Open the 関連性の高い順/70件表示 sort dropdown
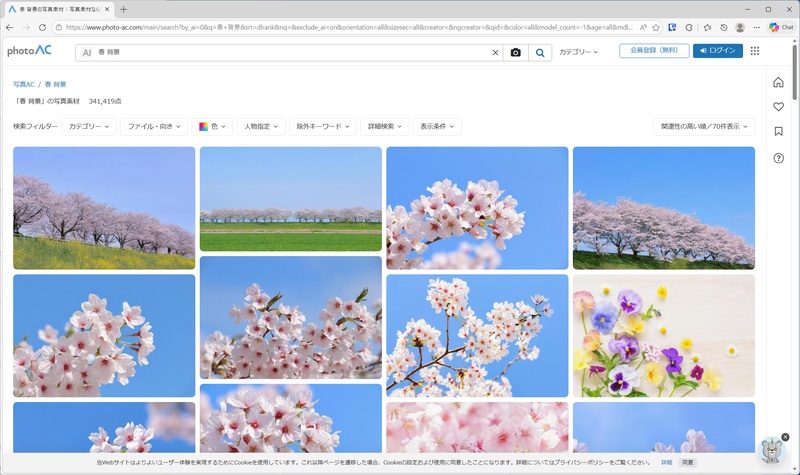Viewport: 800px width, 475px height. (x=704, y=127)
